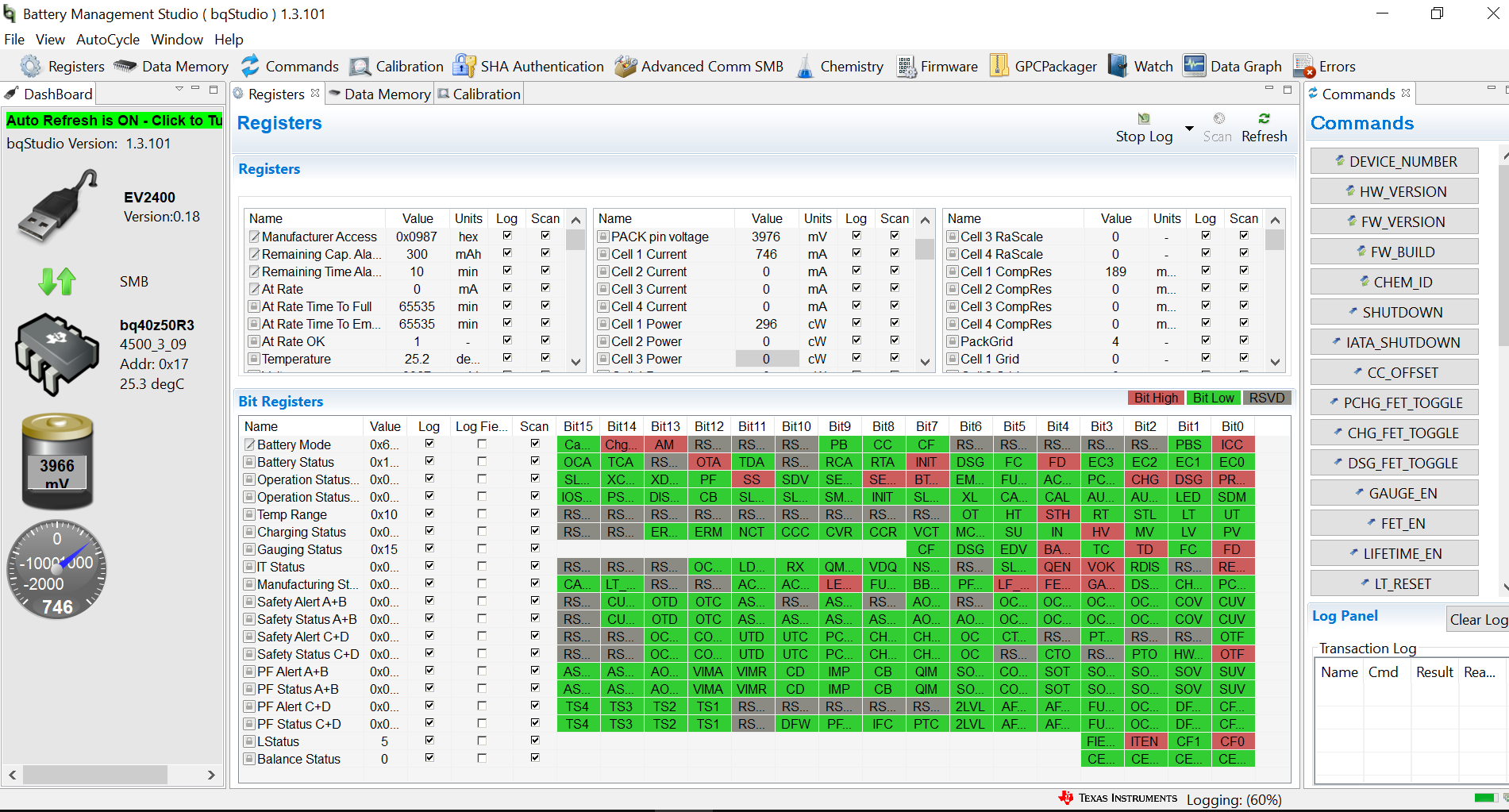
Task: Click the Clear Log button
Action: [1478, 620]
